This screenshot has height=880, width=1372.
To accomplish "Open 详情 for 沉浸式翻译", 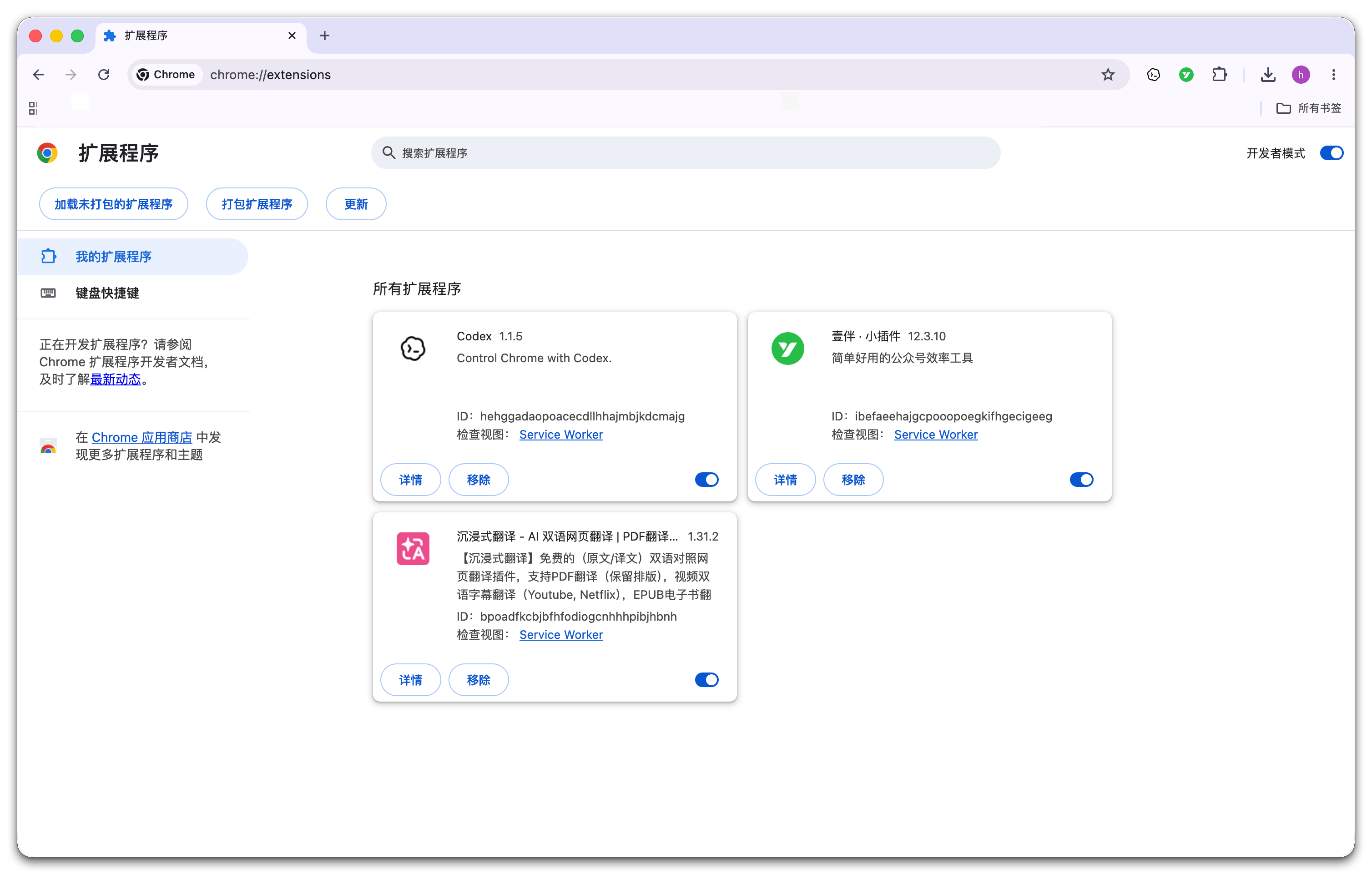I will point(410,679).
